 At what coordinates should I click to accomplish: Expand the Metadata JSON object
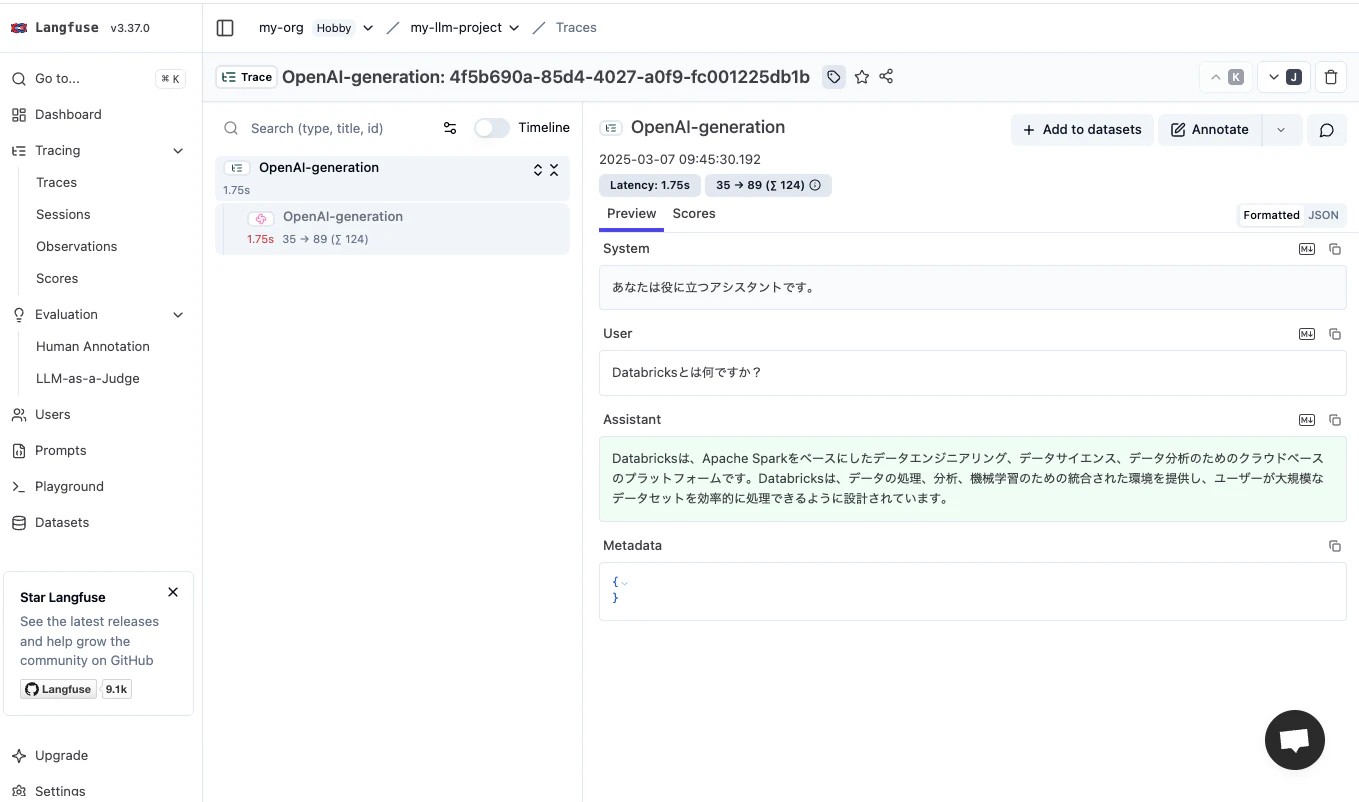coord(624,582)
